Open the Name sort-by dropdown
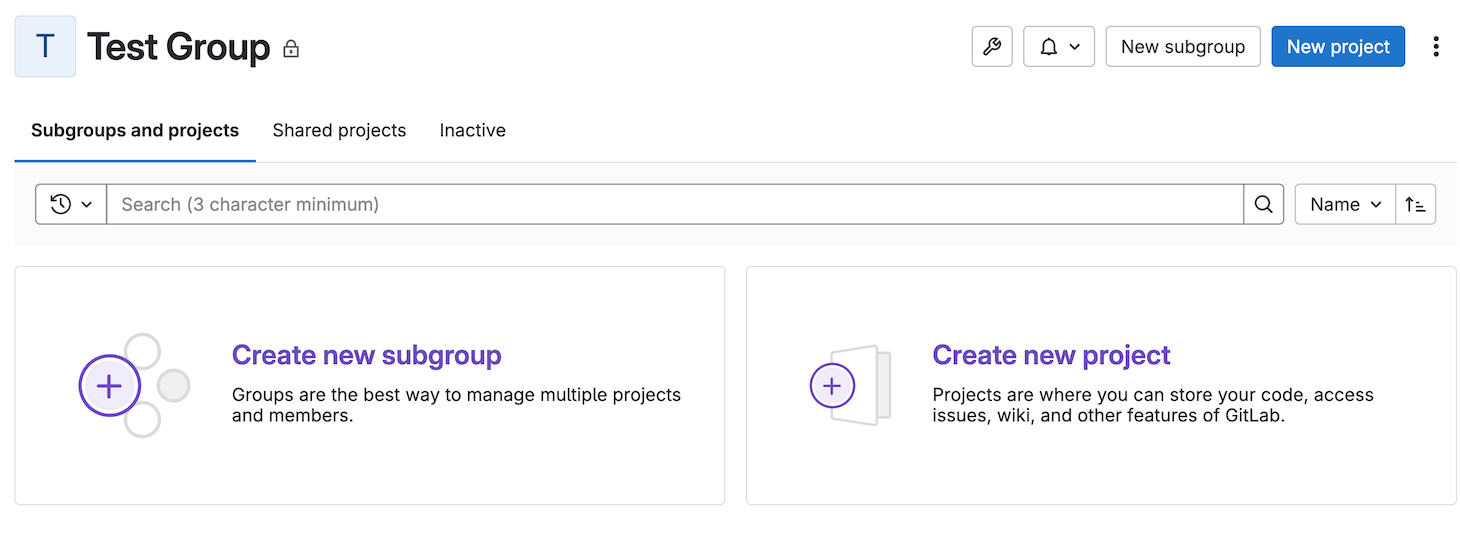The height and width of the screenshot is (533, 1460). pyautogui.click(x=1345, y=204)
